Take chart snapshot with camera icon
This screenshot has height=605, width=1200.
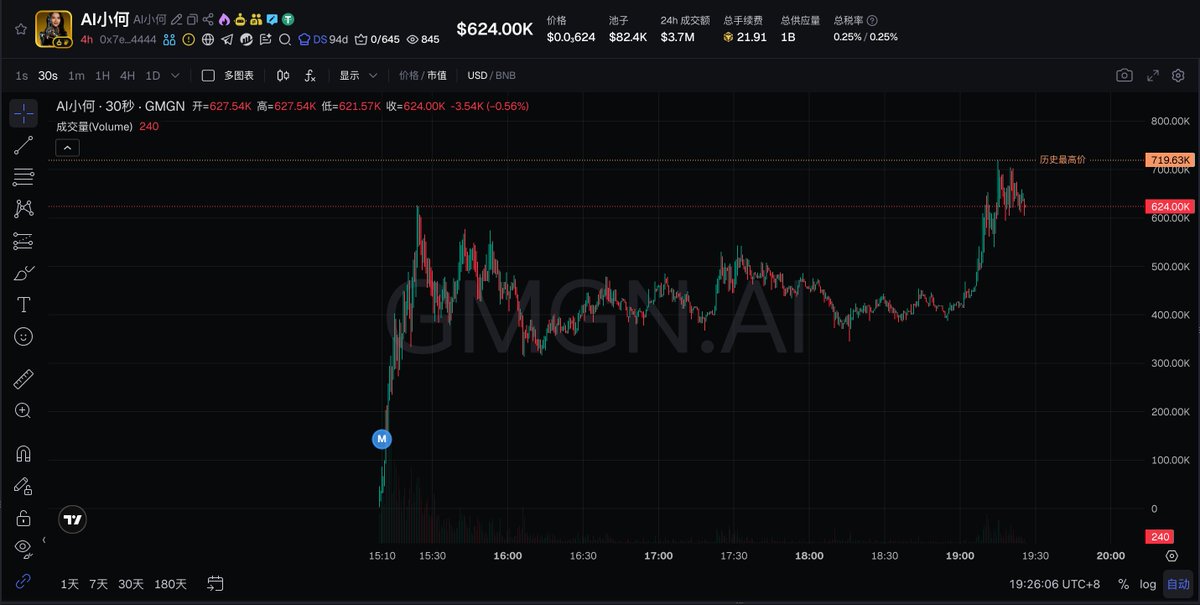pos(1125,76)
